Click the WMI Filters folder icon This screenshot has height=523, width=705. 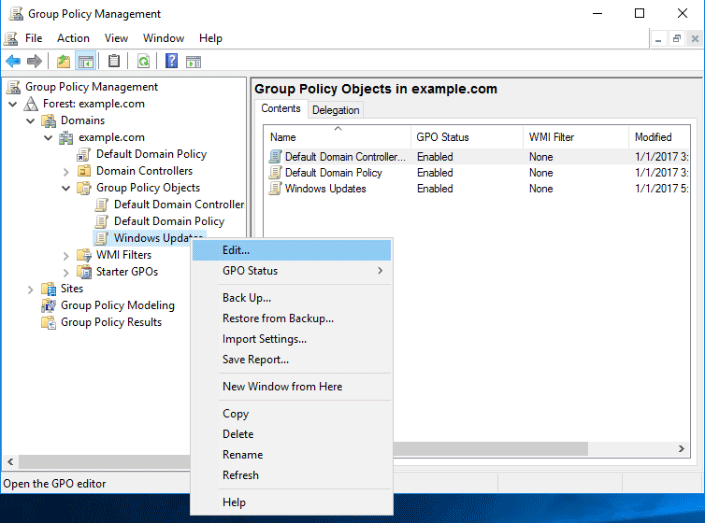tap(84, 255)
